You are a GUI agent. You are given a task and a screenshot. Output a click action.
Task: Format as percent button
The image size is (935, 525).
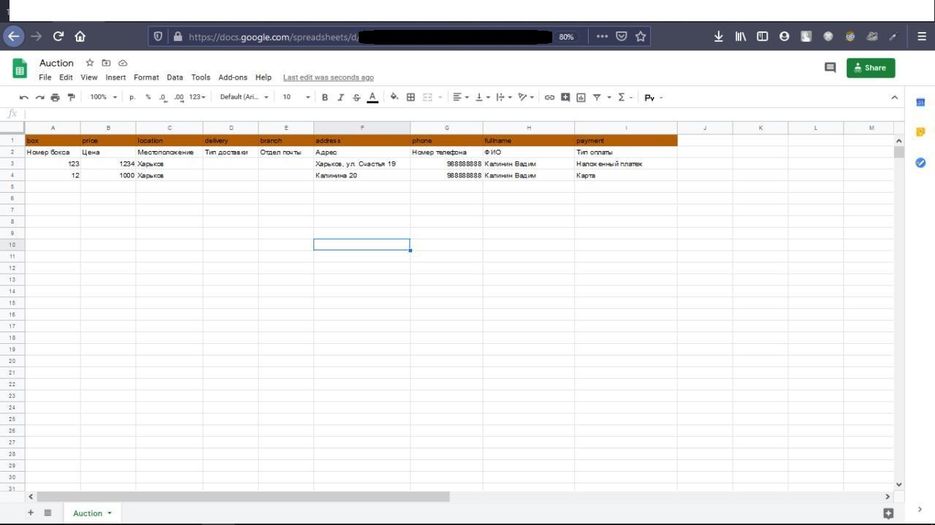pyautogui.click(x=148, y=97)
